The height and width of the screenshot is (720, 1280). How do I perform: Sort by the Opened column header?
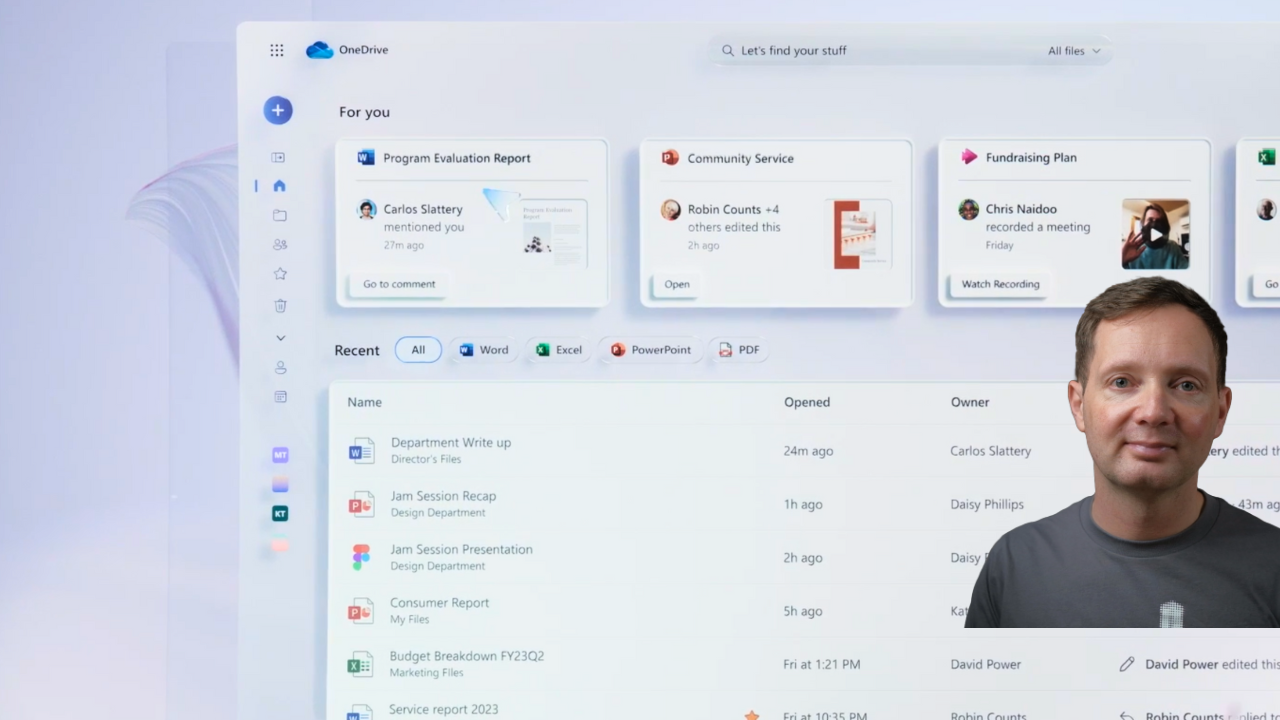pos(807,402)
